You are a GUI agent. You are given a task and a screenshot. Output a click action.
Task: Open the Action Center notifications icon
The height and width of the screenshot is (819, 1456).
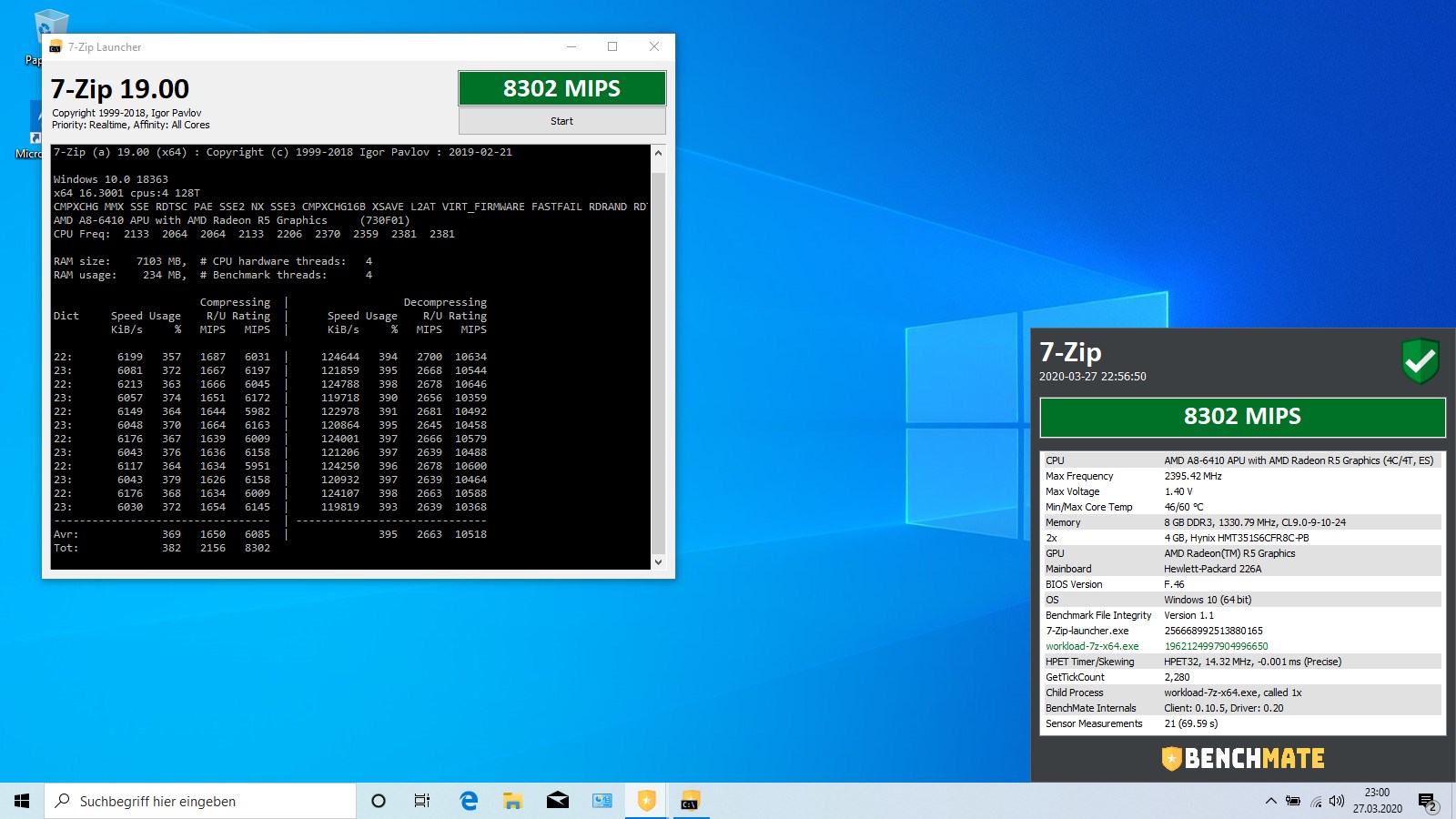coord(1427,802)
